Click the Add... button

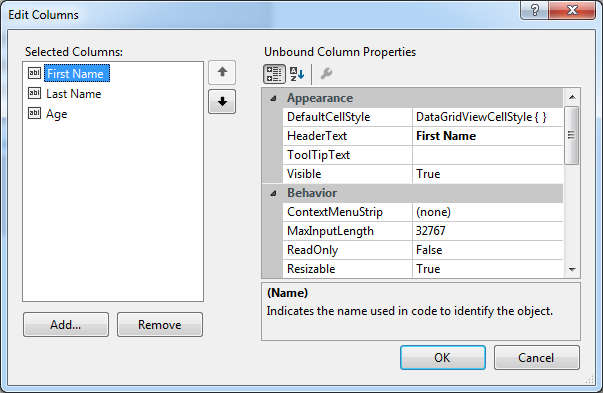[66, 325]
